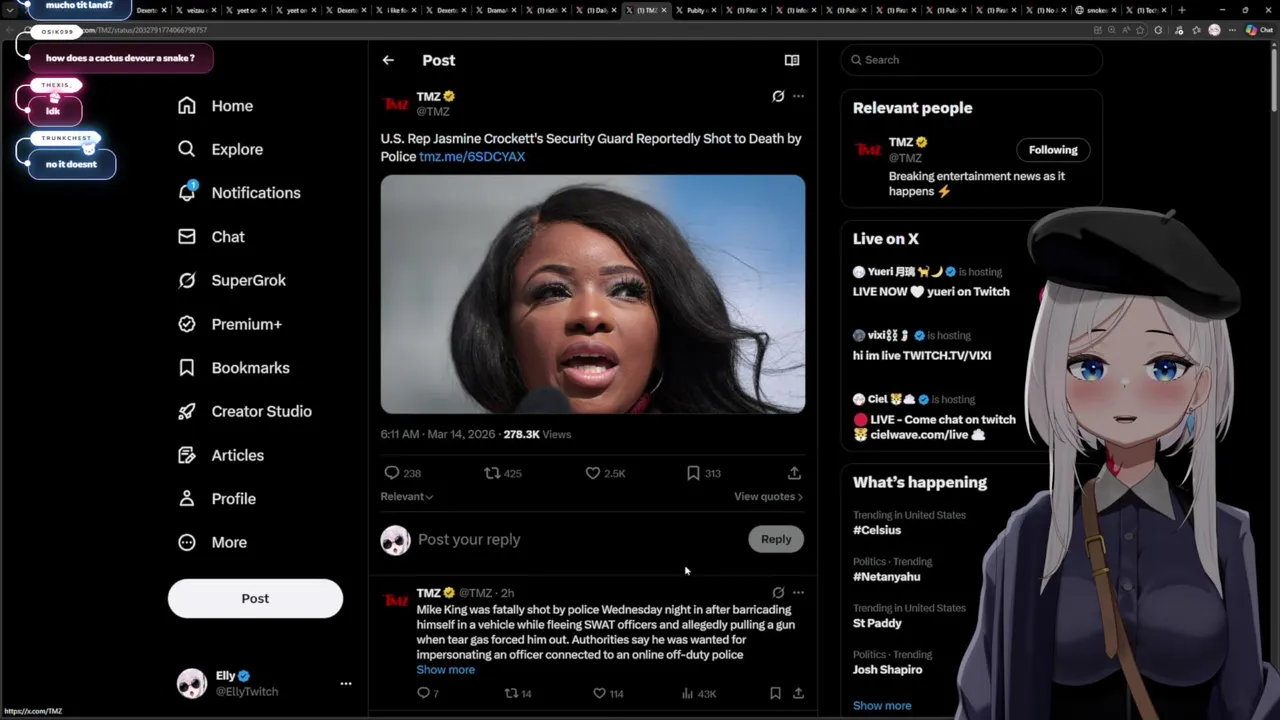Open Notifications bell

(238, 193)
